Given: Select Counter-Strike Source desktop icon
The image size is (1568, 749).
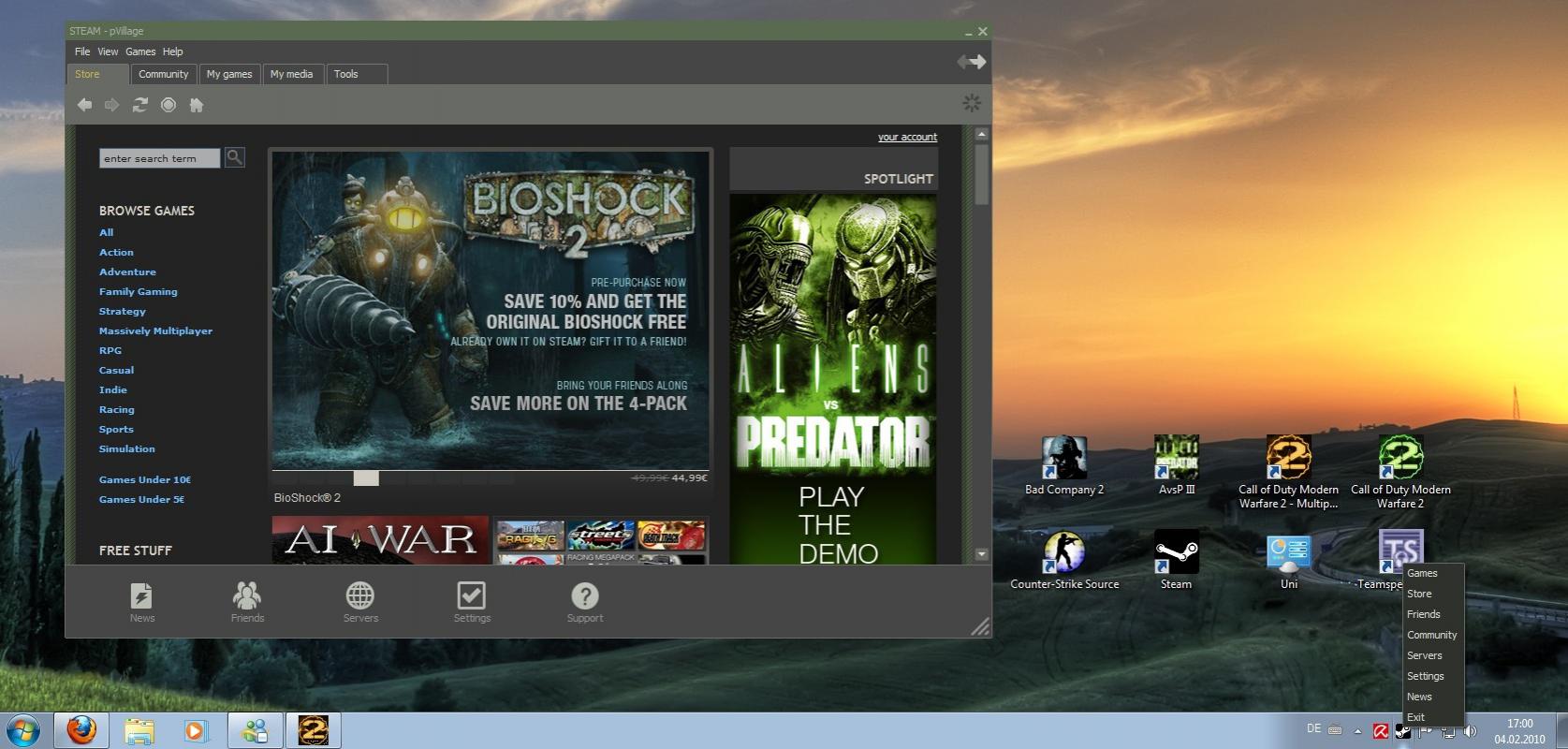Looking at the screenshot, I should click(x=1064, y=560).
